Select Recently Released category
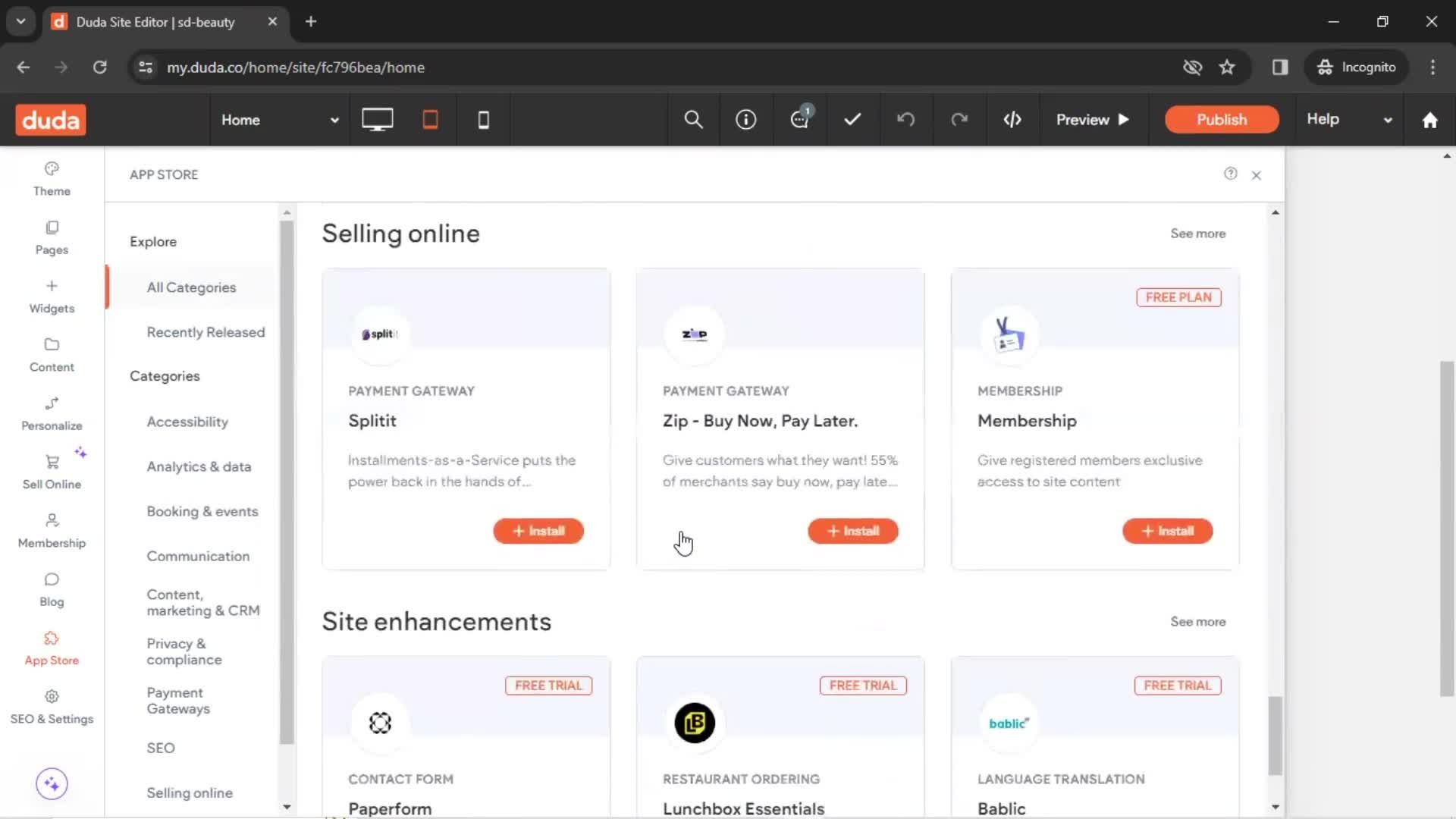Image resolution: width=1456 pixels, height=819 pixels. pos(206,332)
